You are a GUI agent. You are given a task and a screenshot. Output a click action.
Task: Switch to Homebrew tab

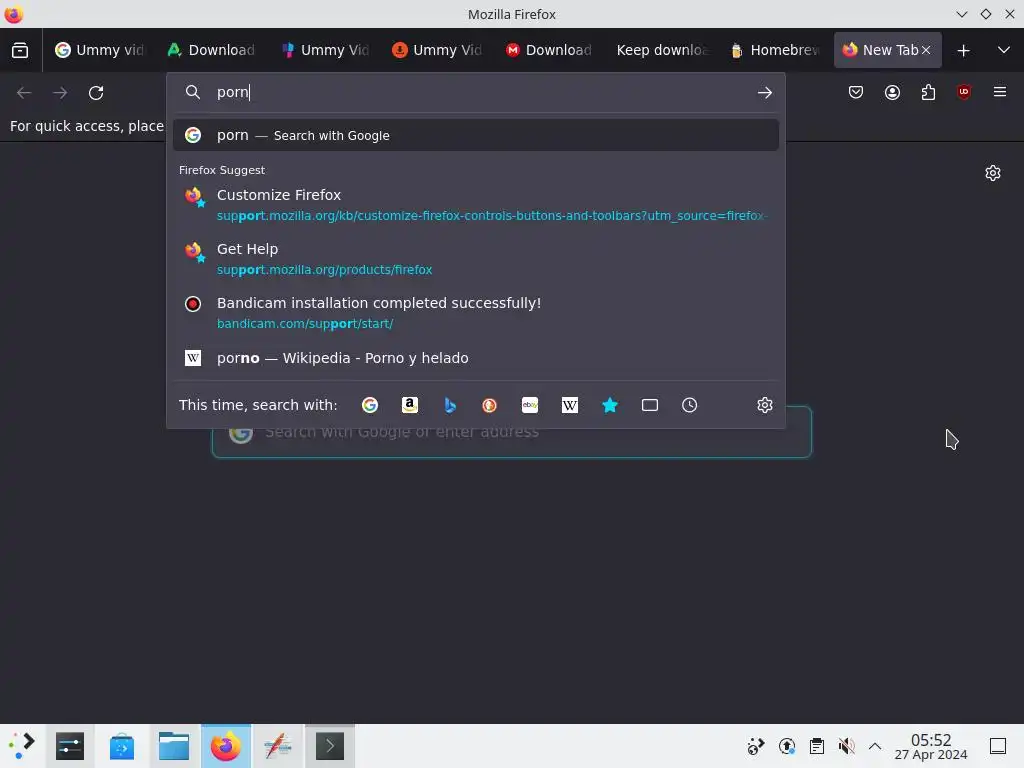775,50
